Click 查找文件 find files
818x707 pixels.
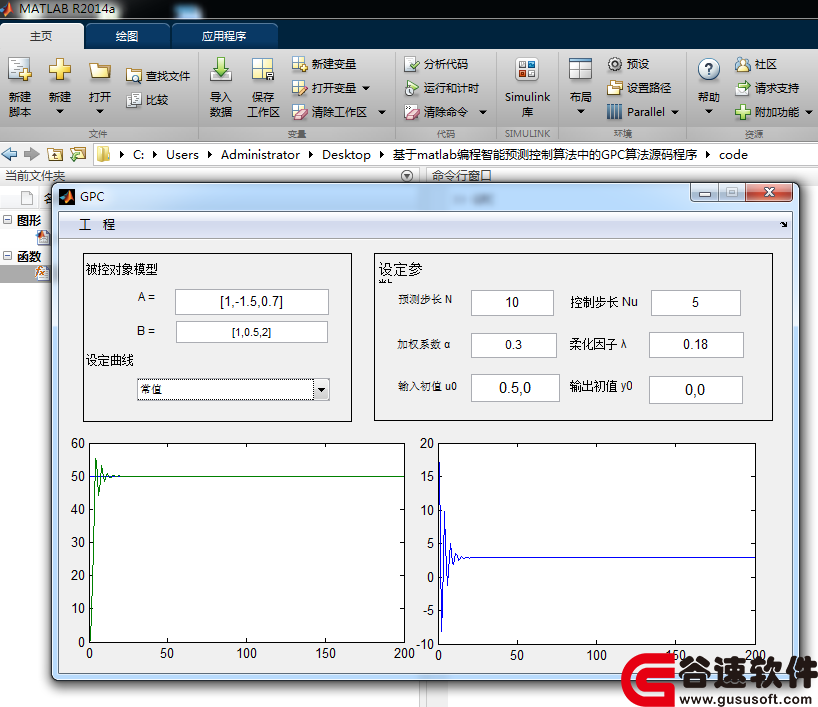point(158,76)
